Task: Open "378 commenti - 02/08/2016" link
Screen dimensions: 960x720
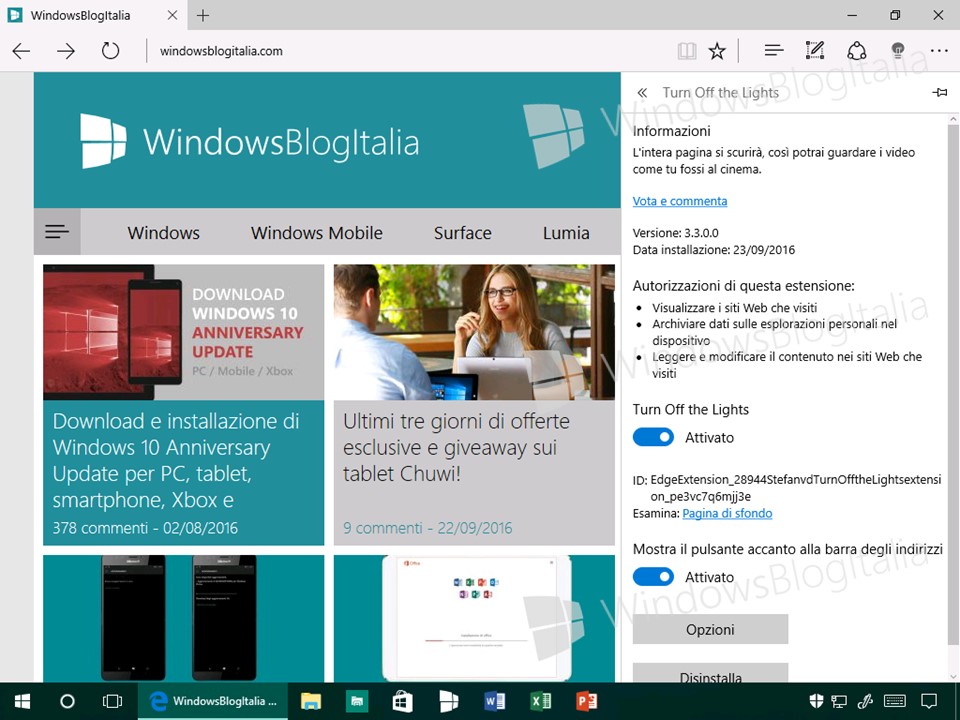Action: point(145,528)
